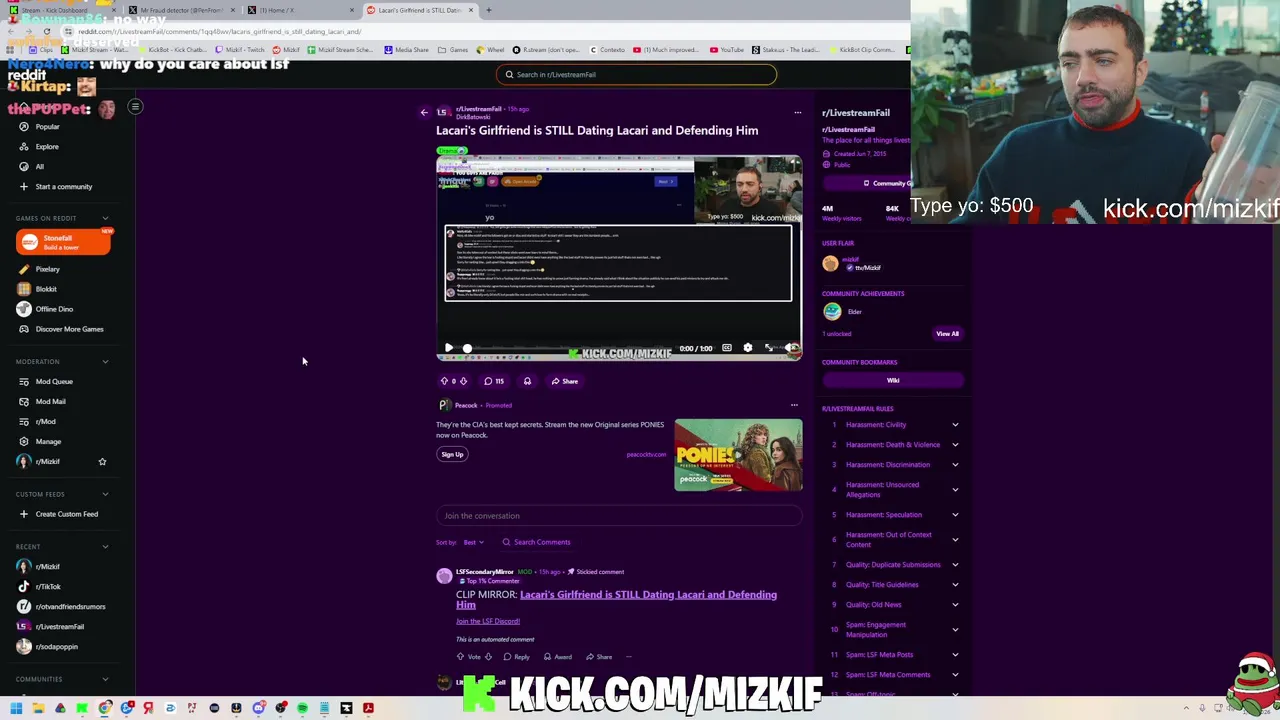Image resolution: width=1280 pixels, height=720 pixels.
Task: Collapse the Communities section
Action: 105,679
